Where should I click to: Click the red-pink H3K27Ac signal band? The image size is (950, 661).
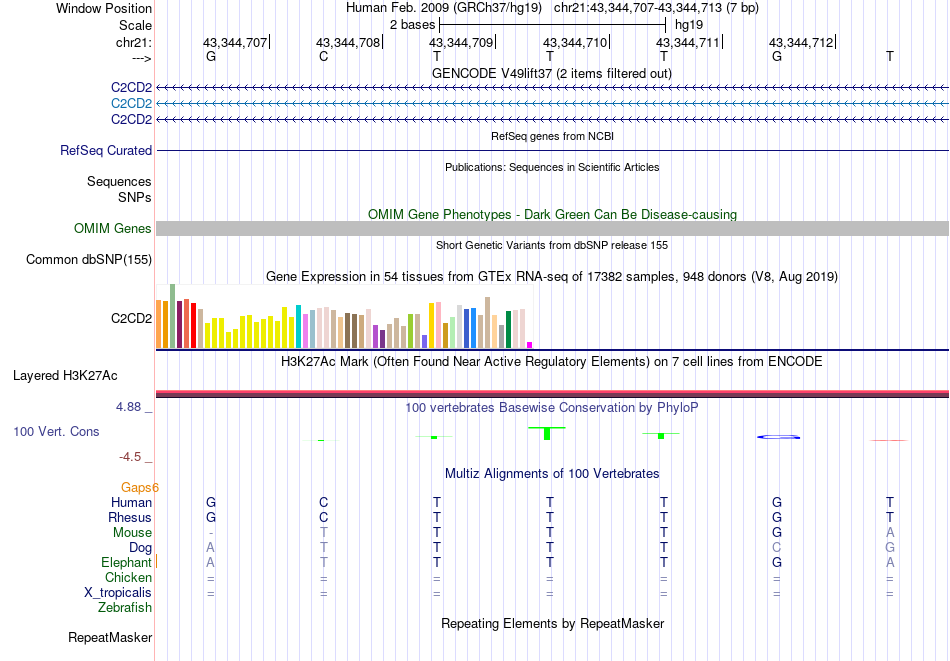[x=552, y=393]
